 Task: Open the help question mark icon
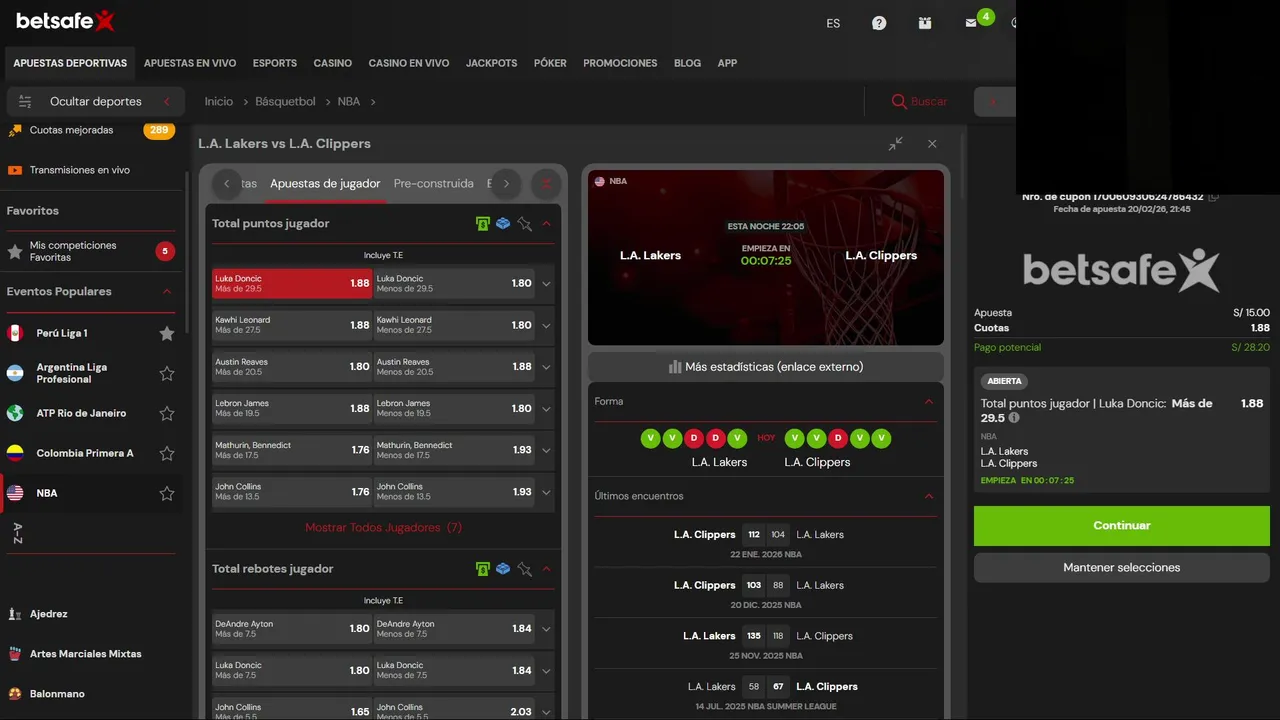(879, 23)
